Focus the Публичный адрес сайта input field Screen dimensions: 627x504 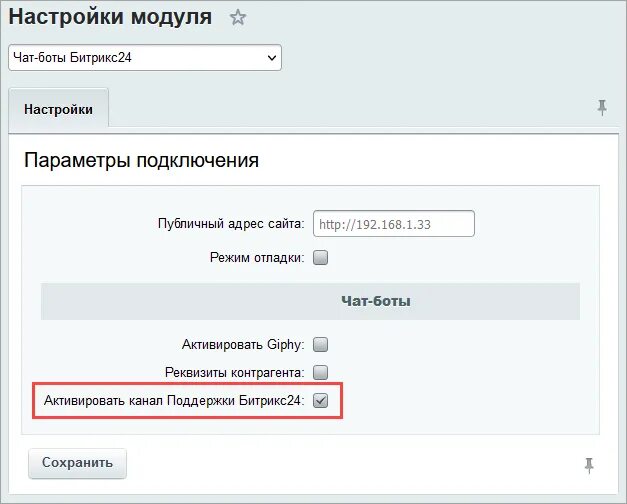pos(394,224)
